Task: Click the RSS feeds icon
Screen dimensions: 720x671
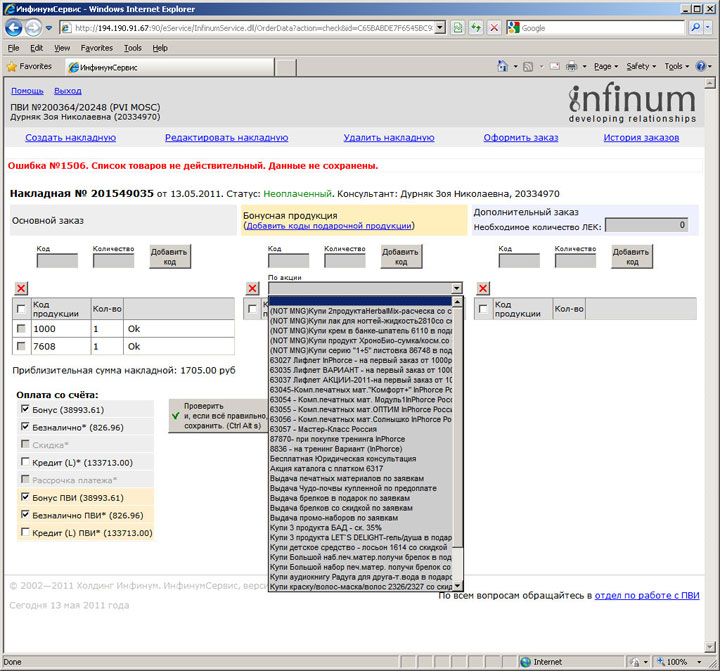Action: click(x=528, y=67)
